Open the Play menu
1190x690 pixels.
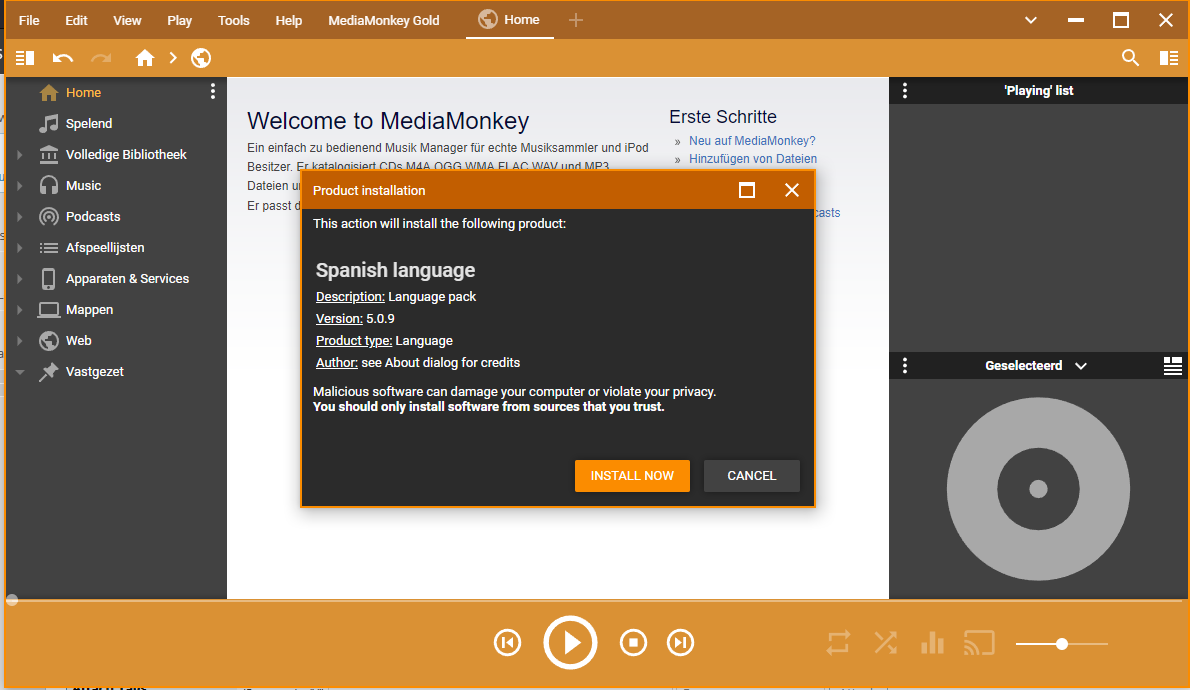point(180,20)
